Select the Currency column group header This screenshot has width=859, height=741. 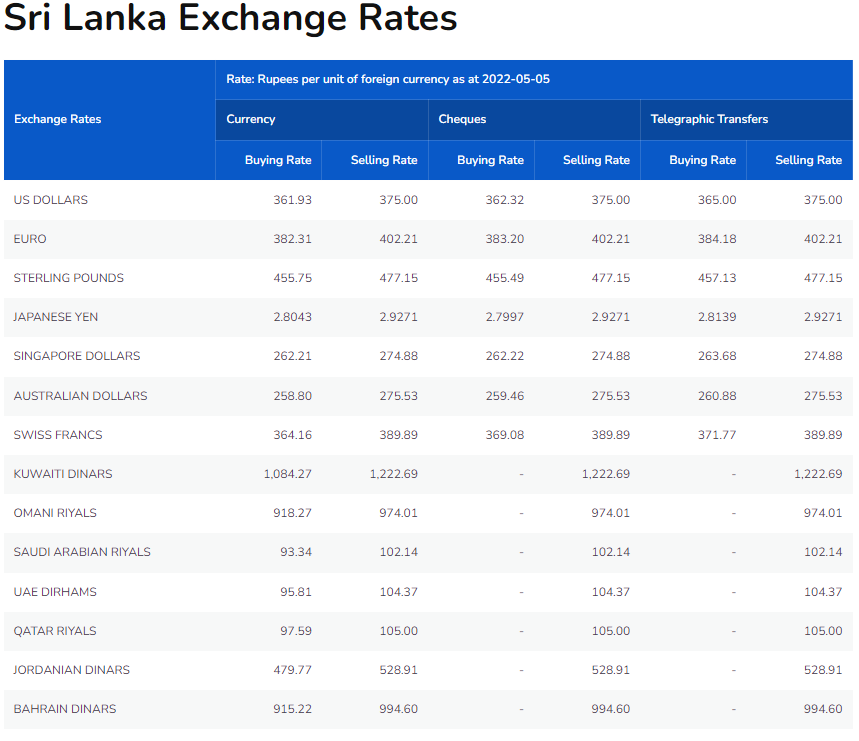tap(251, 119)
